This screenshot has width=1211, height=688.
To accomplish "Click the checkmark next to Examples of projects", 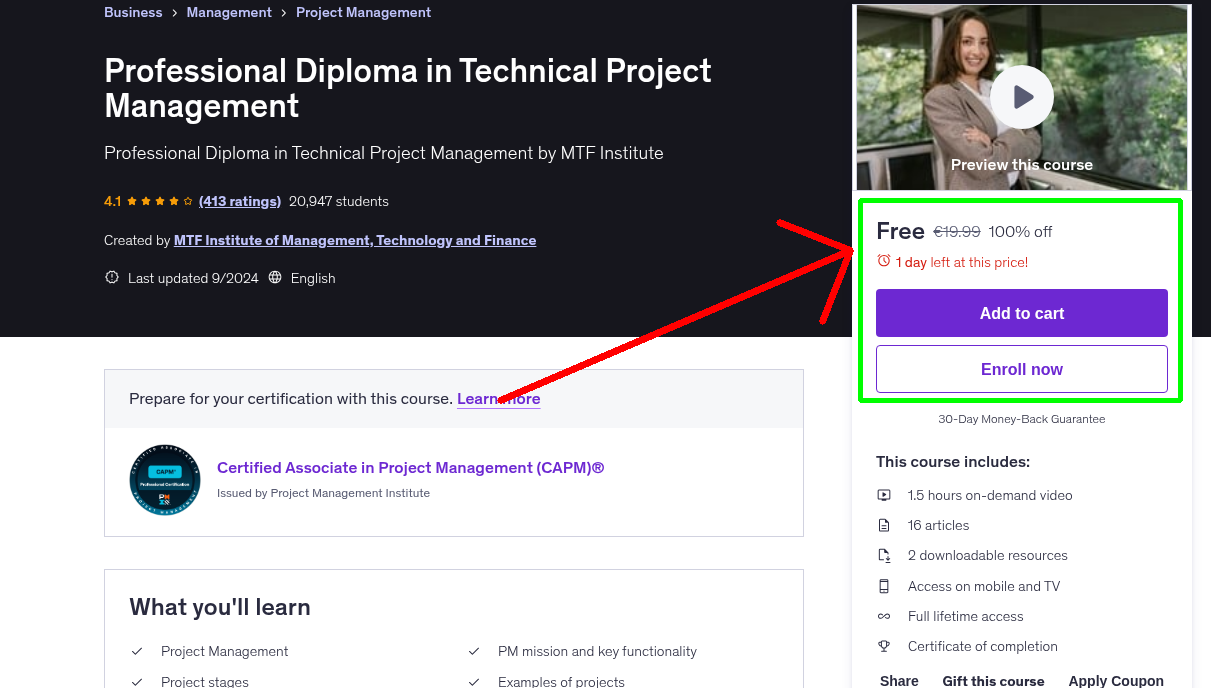I will click(474, 682).
